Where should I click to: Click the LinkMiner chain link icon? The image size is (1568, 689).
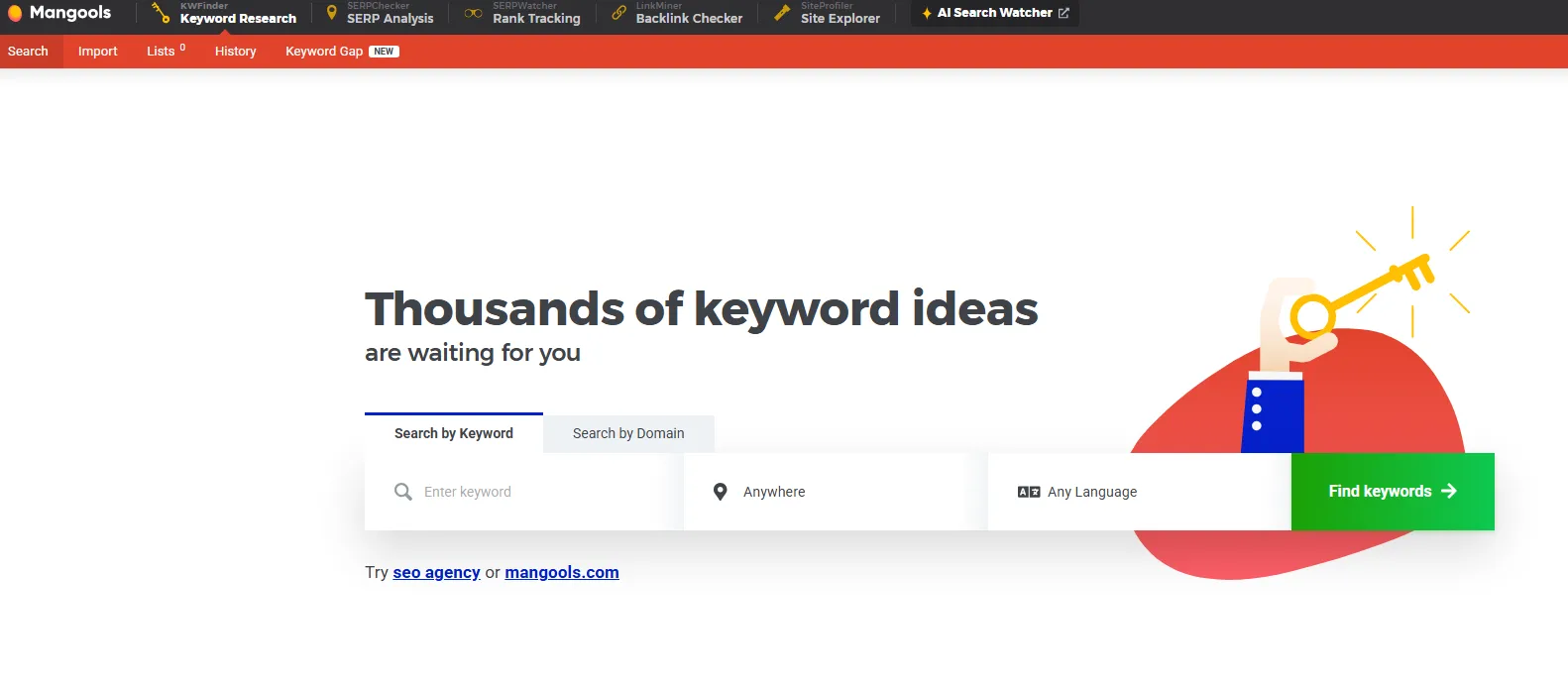[x=618, y=13]
